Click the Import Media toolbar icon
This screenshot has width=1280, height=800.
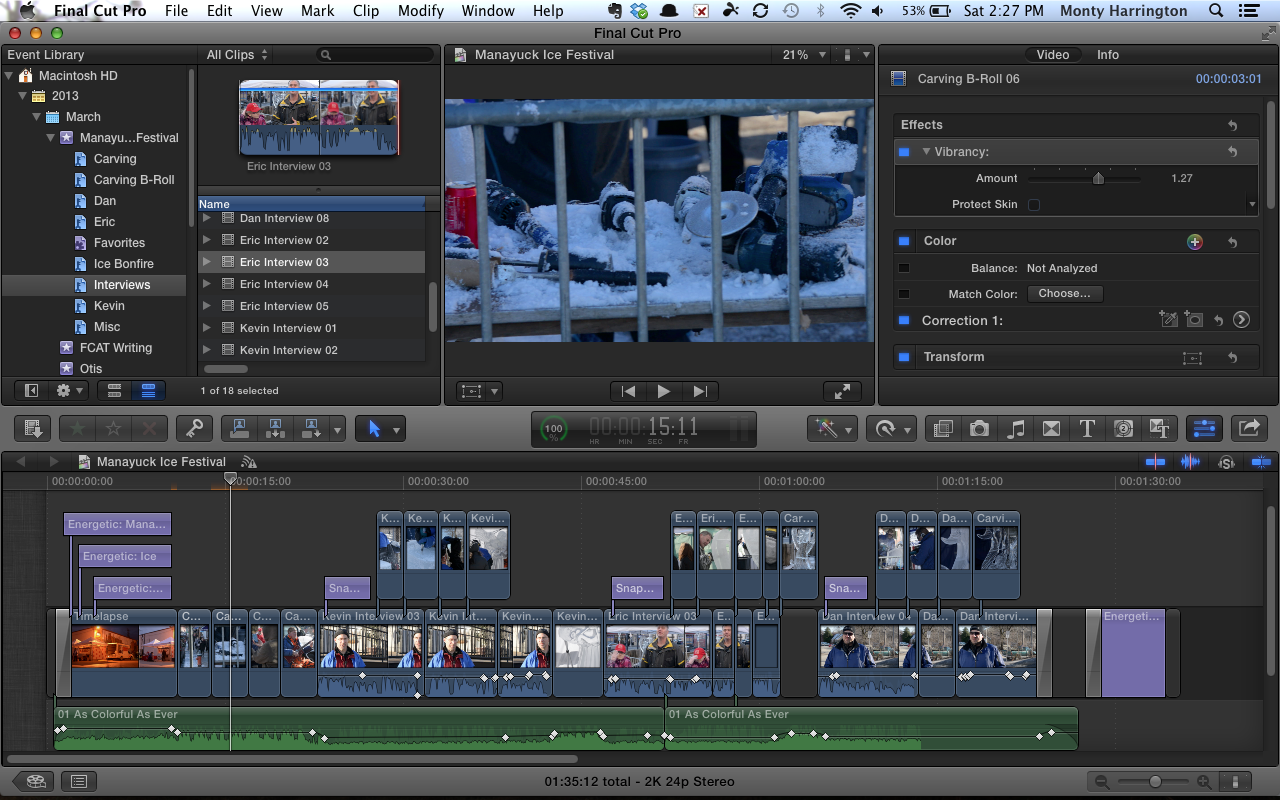pyautogui.click(x=33, y=429)
